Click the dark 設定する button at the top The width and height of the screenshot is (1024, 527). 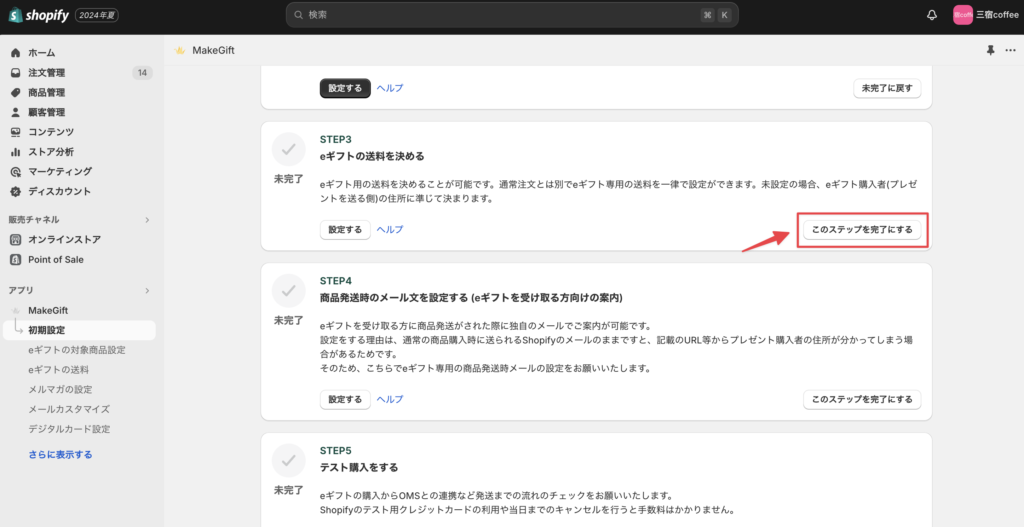(x=345, y=88)
